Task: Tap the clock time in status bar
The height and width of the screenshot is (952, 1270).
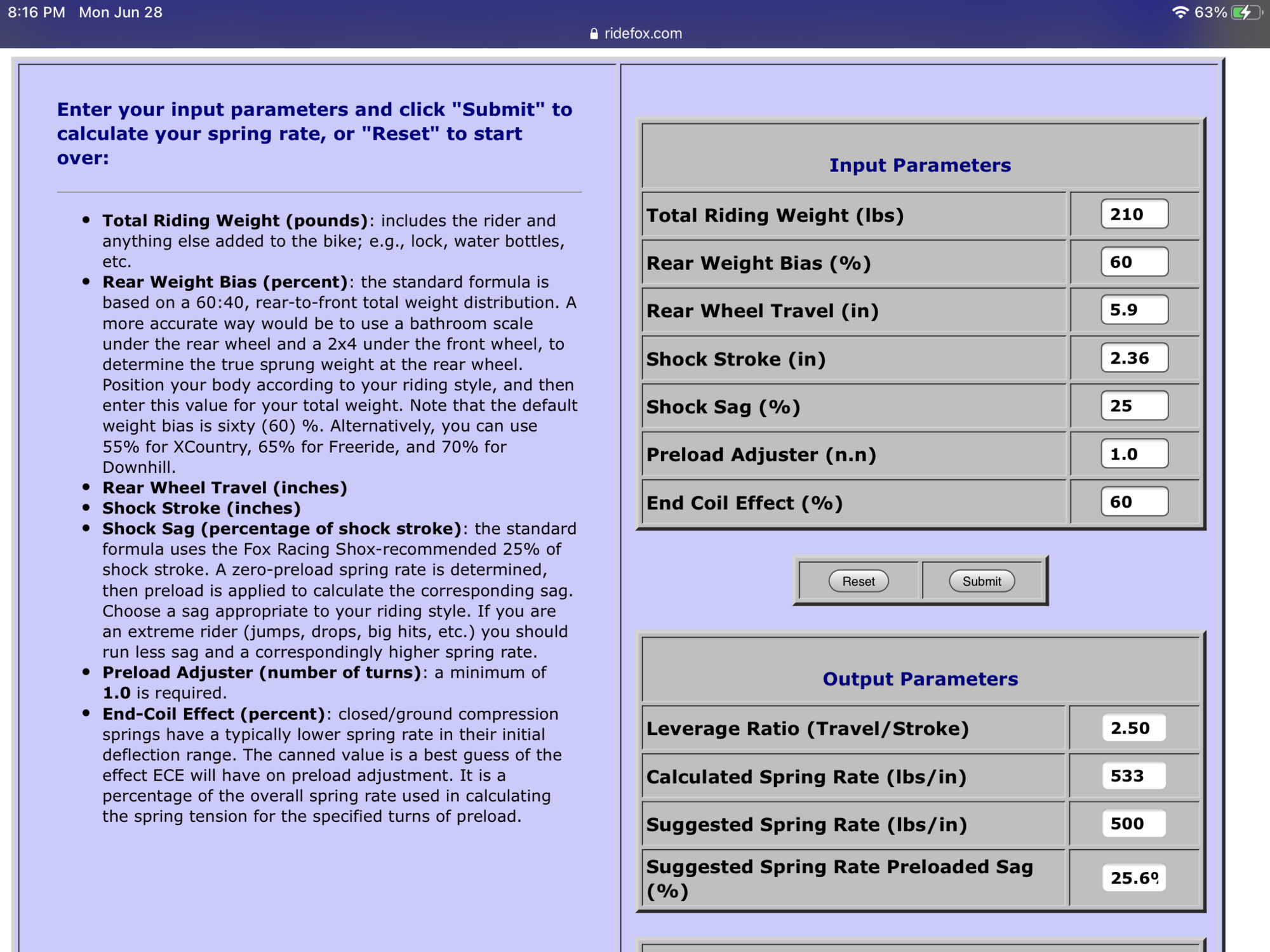Action: tap(36, 12)
